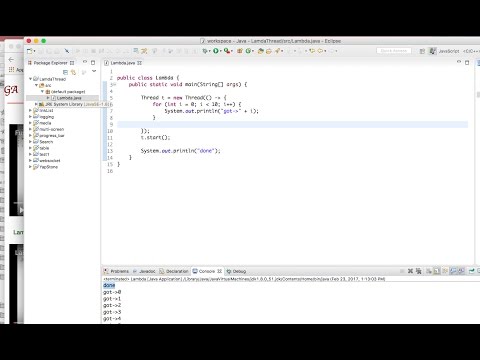480x360 pixels.
Task: Select Lambda.java in Package Explorer
Action: pos(69,98)
